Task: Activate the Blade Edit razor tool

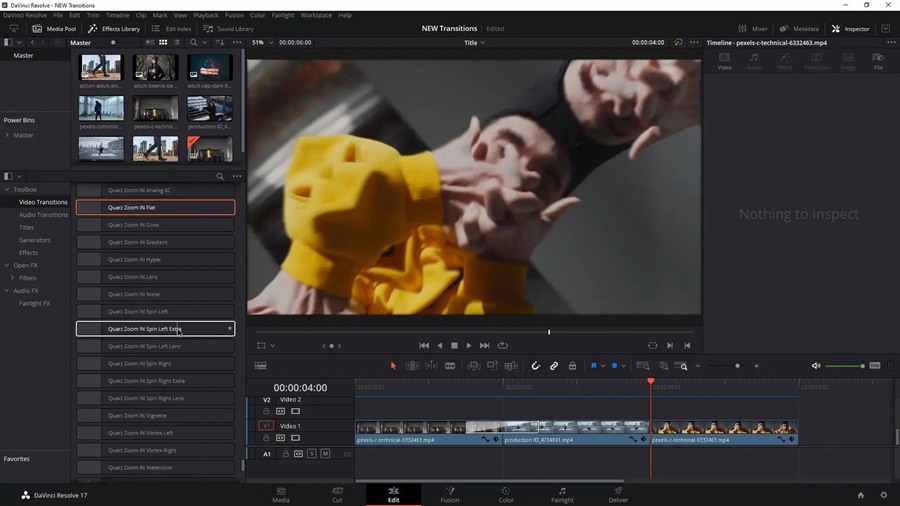Action: [x=450, y=366]
